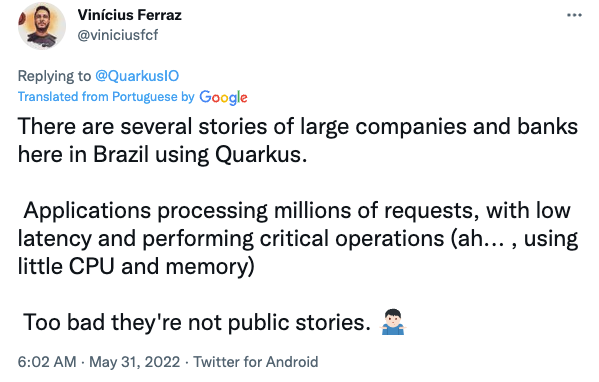Open the Twitter for Android source link
The image size is (599, 382).
tap(256, 362)
